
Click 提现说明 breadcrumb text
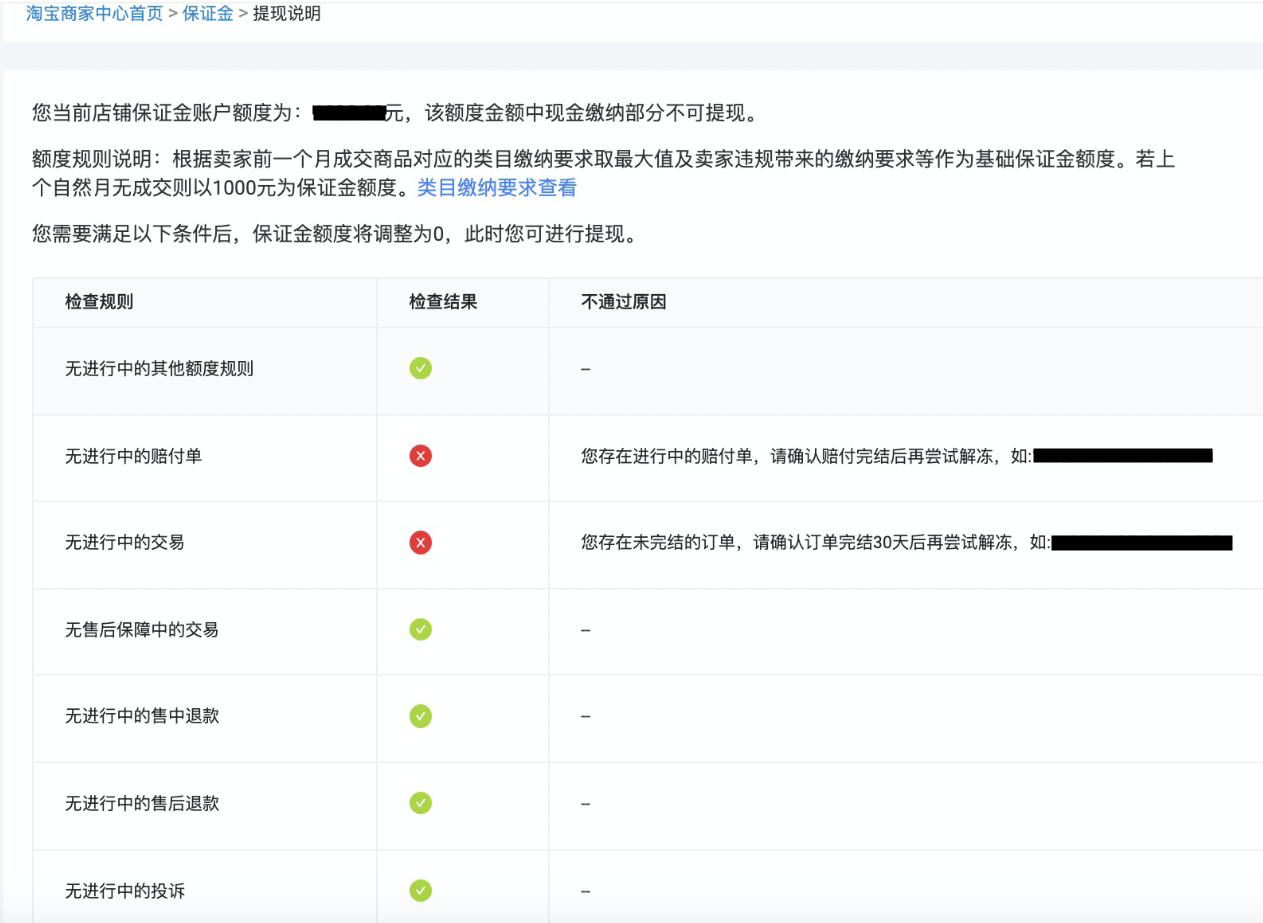coord(286,14)
